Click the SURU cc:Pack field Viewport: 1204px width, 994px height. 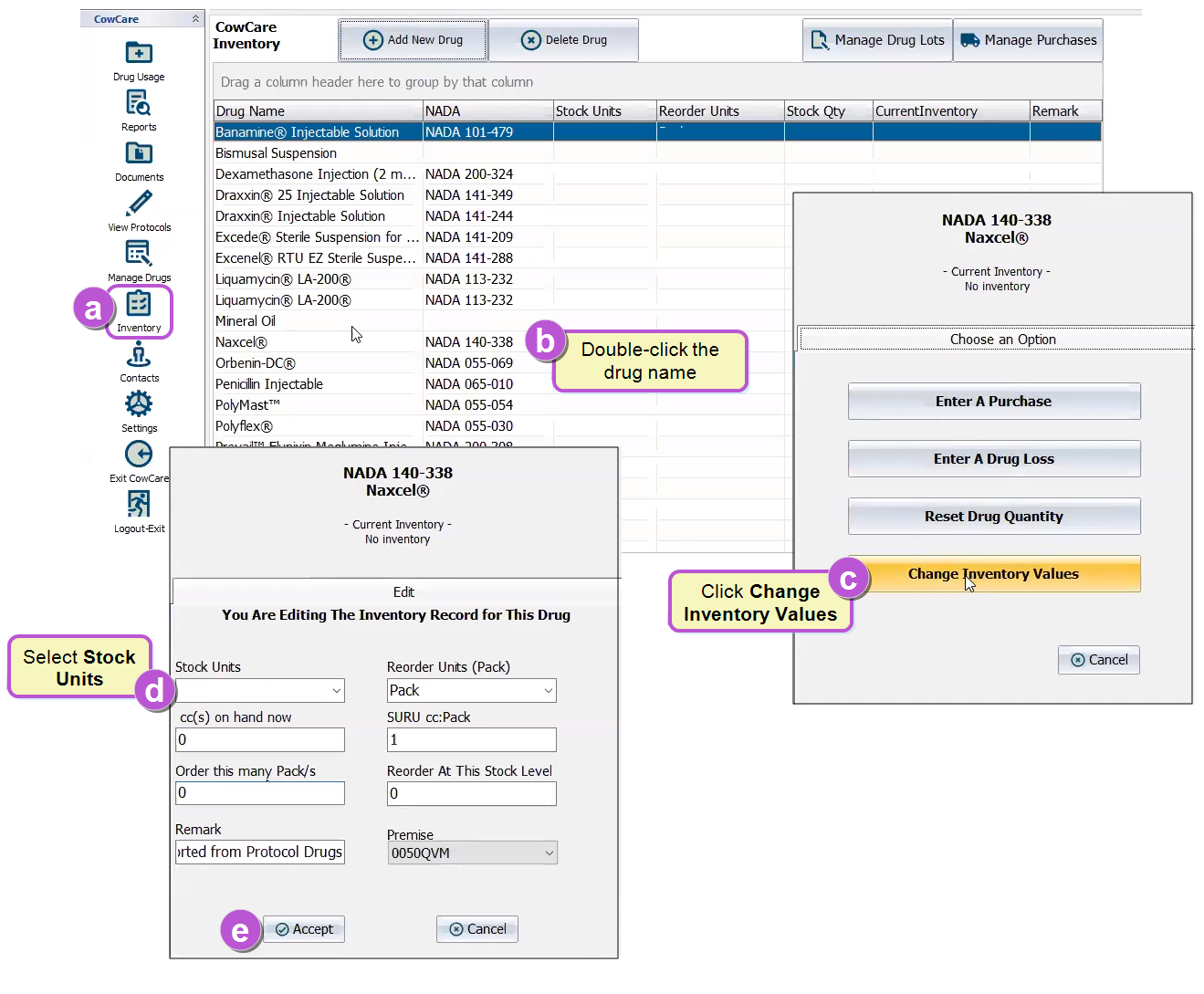(x=472, y=740)
